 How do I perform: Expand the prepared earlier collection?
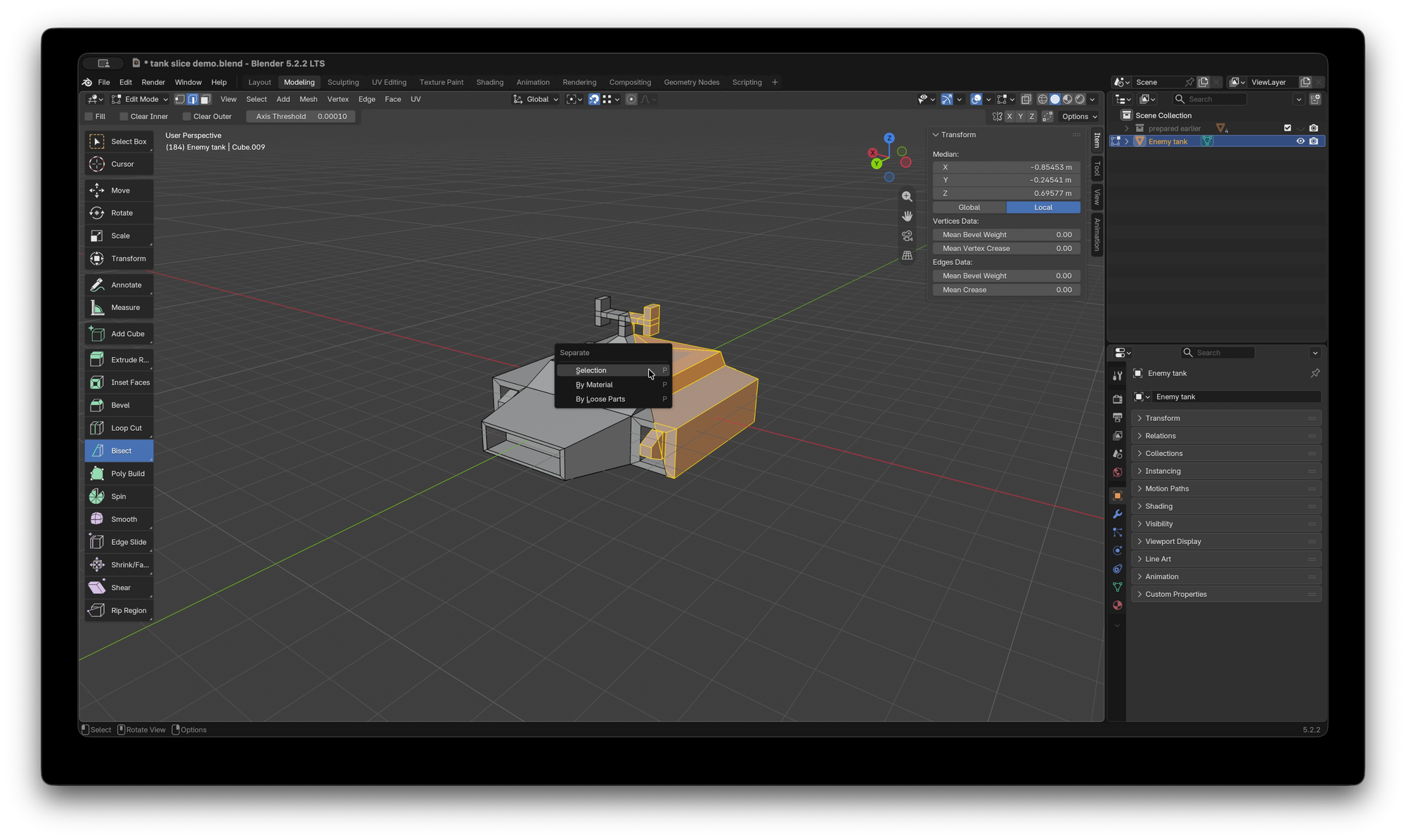[x=1126, y=129]
